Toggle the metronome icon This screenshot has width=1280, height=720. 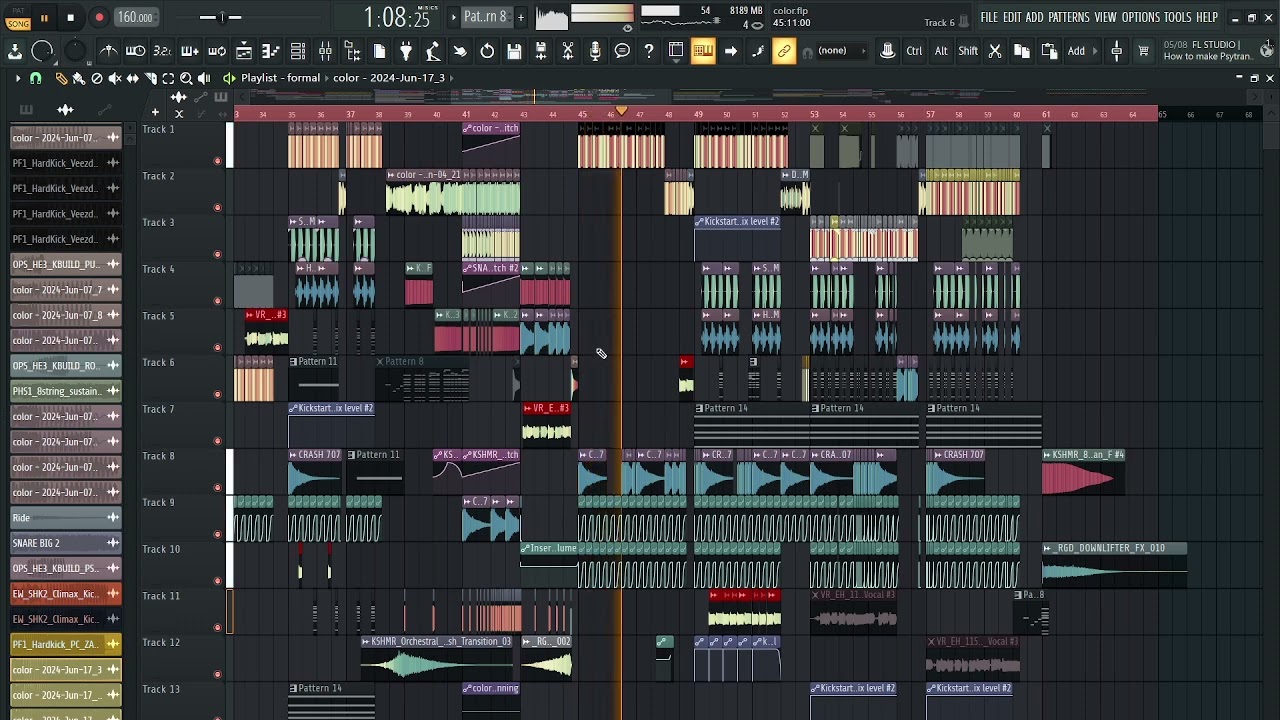click(109, 51)
